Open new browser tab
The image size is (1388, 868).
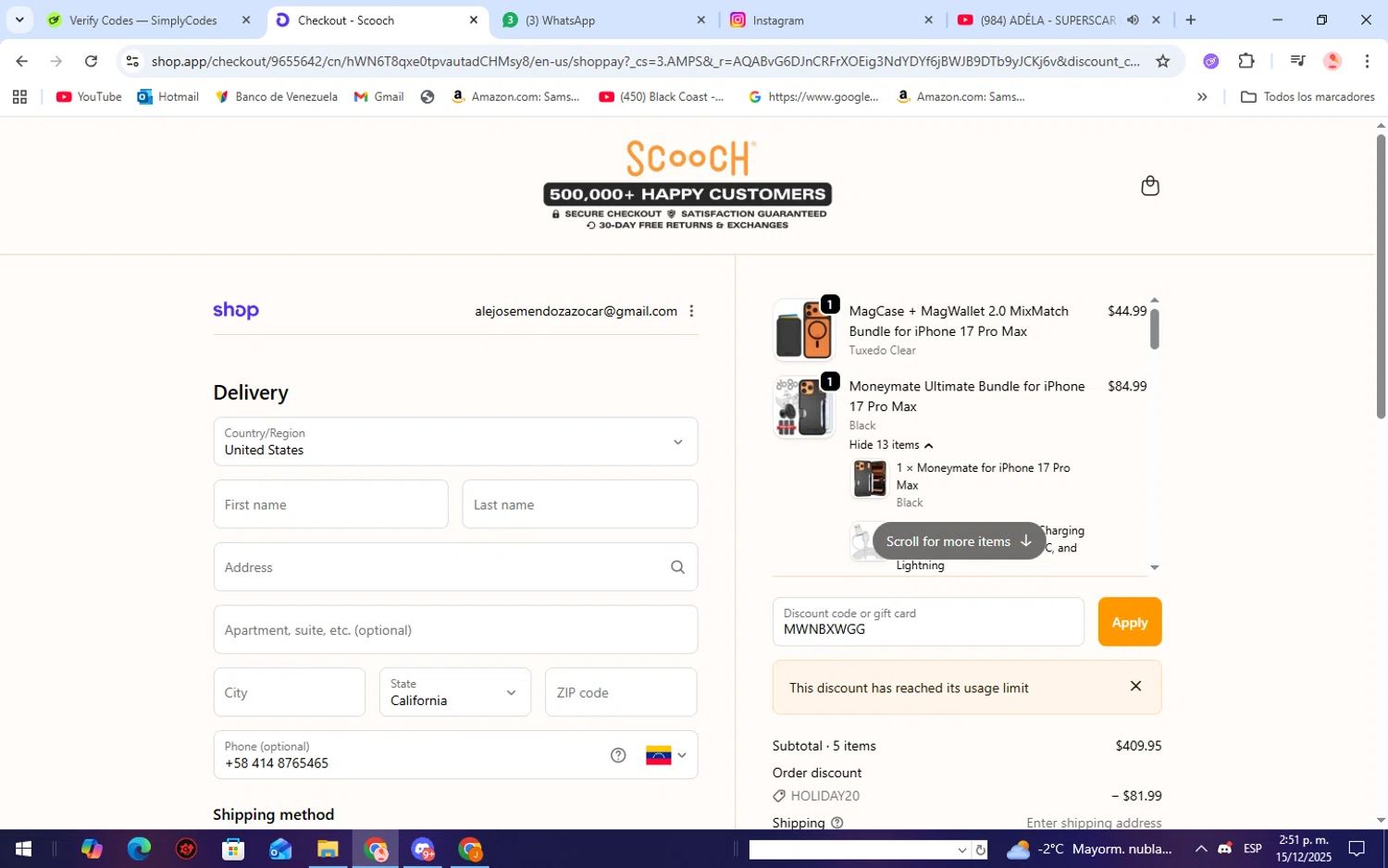[1191, 19]
